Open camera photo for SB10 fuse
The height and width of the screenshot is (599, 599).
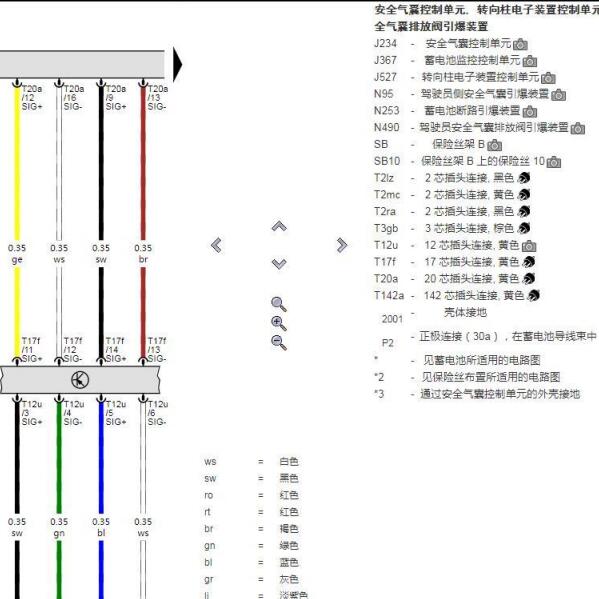(554, 162)
